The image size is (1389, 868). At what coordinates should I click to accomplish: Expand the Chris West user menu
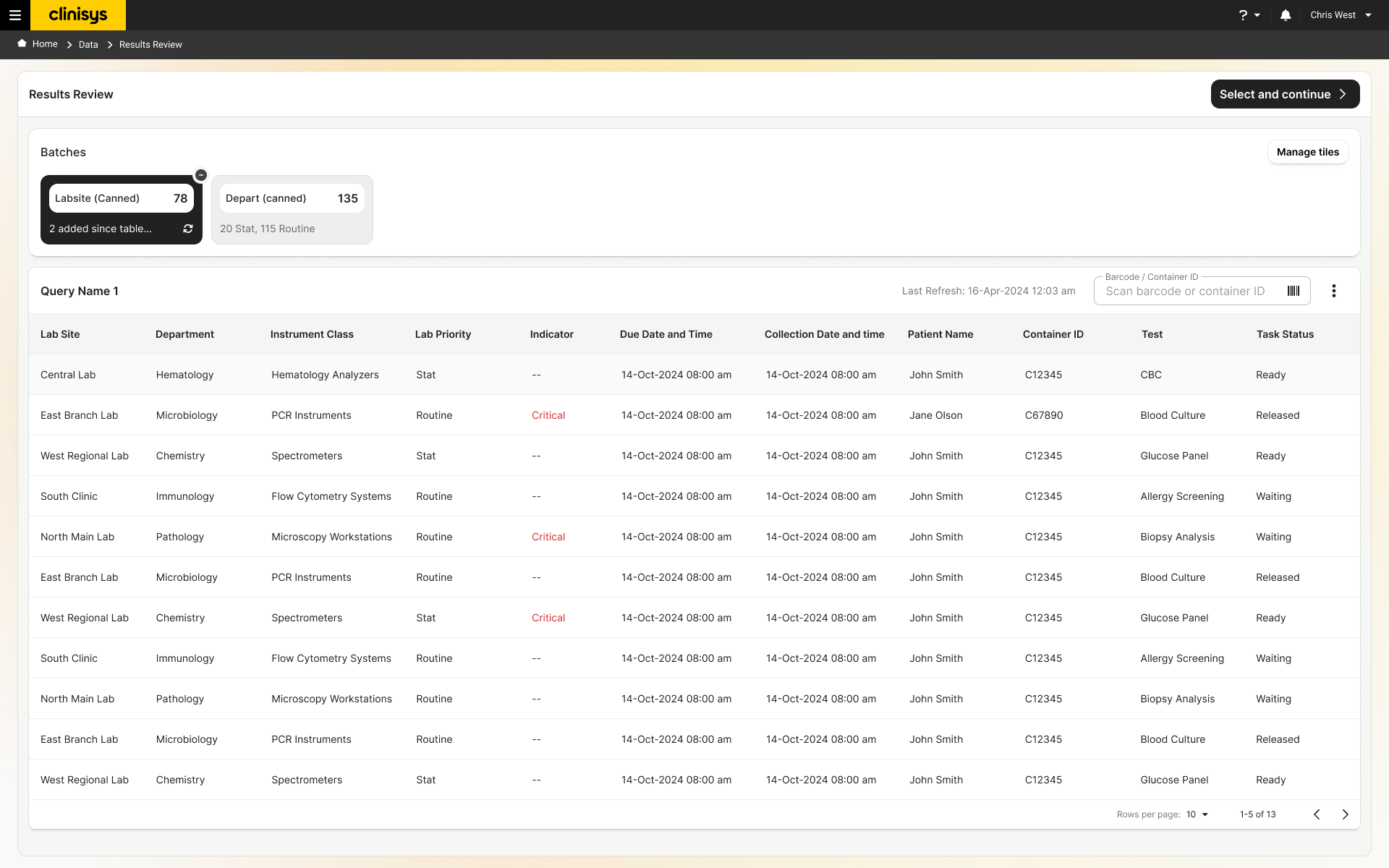point(1341,15)
